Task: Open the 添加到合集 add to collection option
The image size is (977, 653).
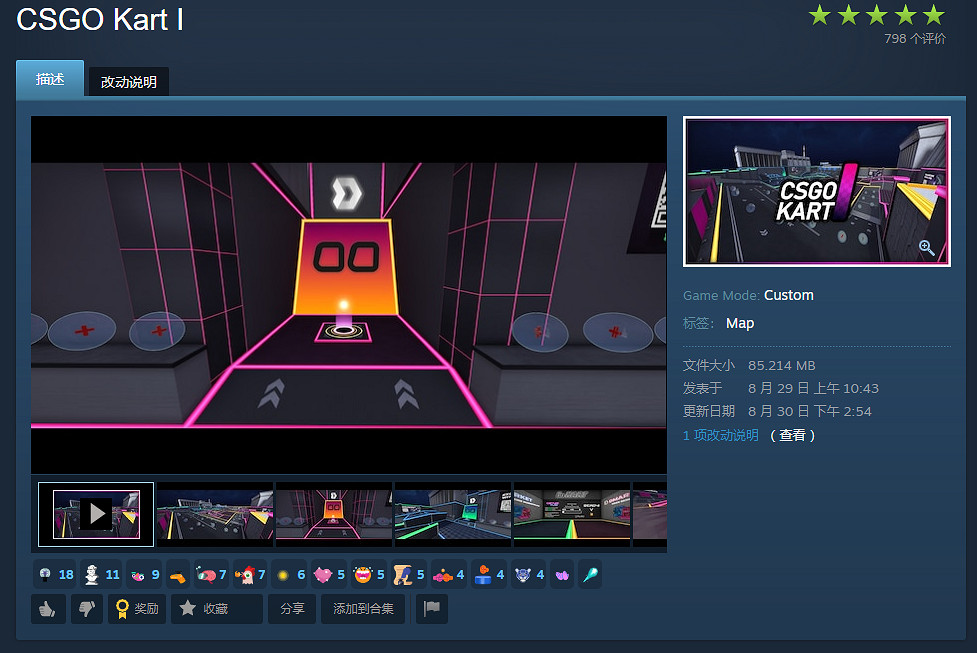Action: (x=363, y=608)
